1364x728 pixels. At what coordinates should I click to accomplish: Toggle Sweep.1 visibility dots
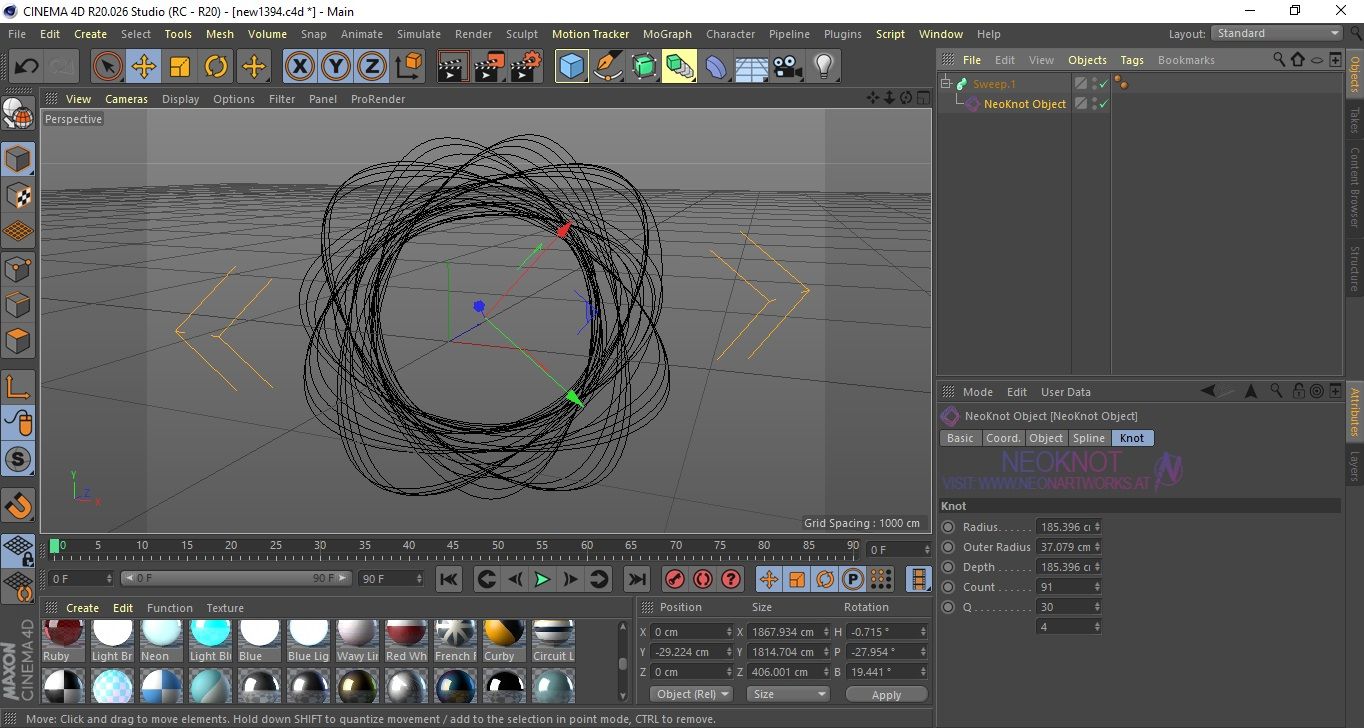(1094, 84)
